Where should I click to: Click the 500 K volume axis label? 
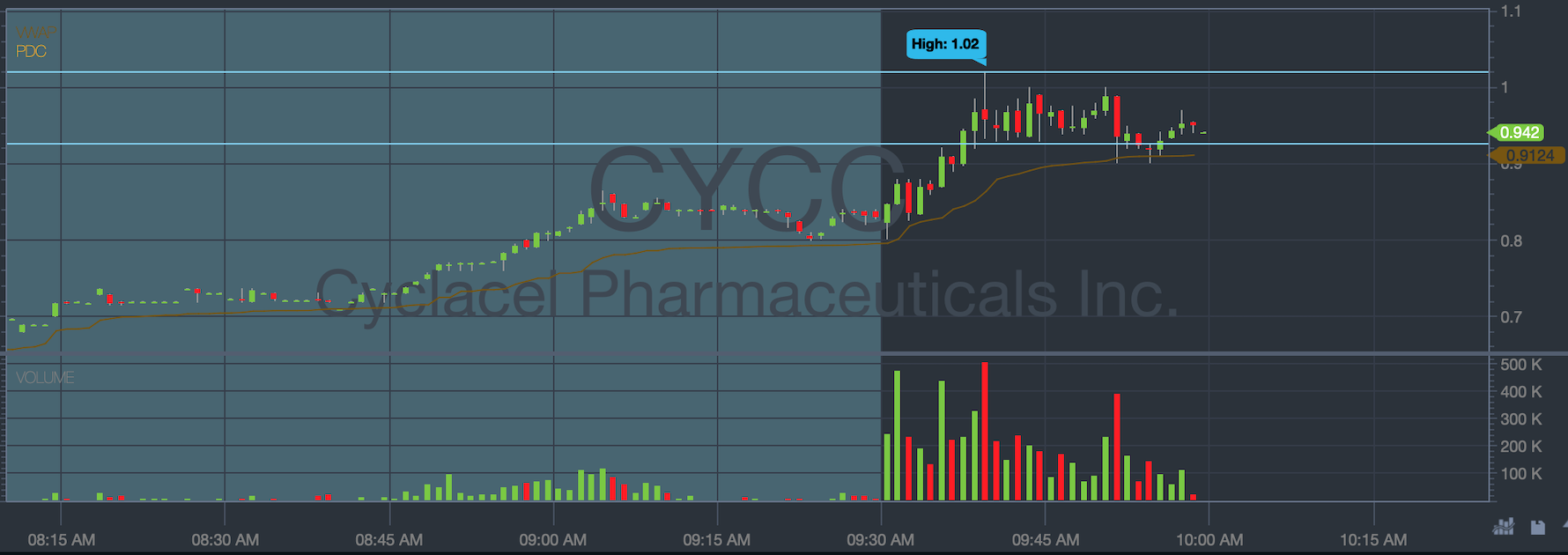pos(1521,365)
